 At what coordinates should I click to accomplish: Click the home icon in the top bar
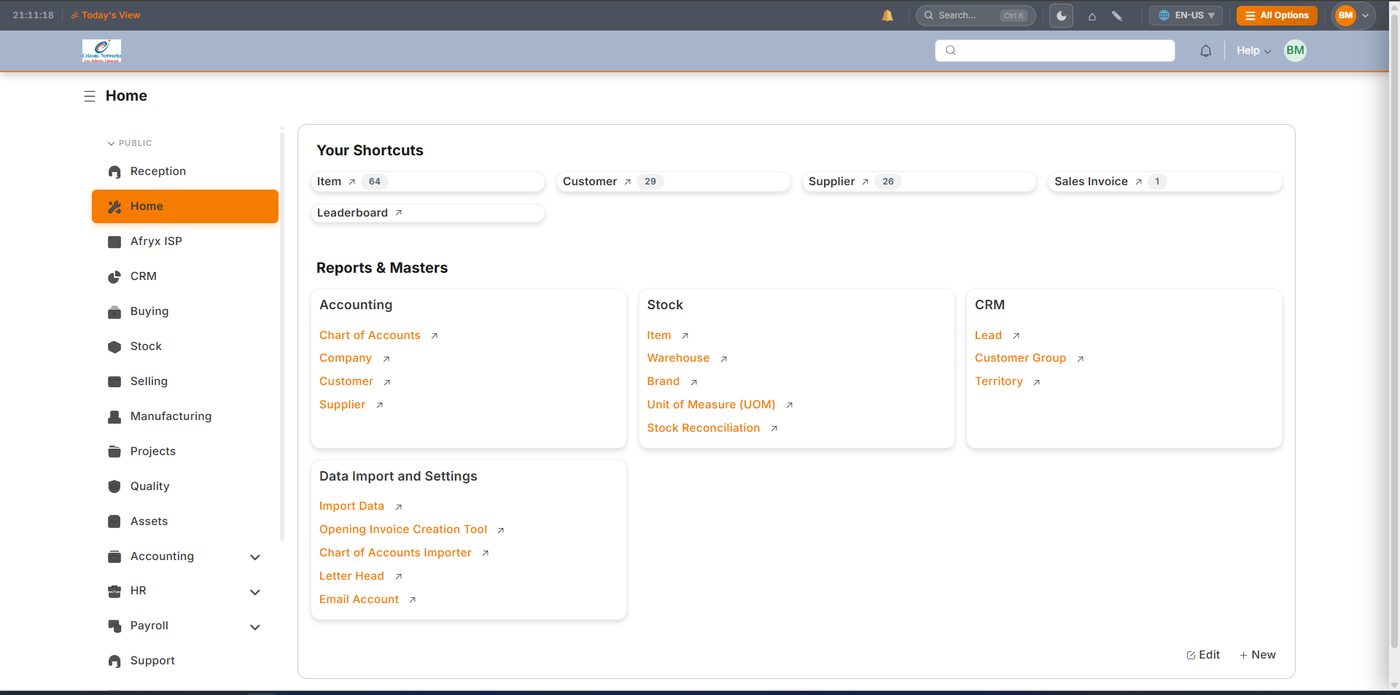click(x=1092, y=16)
